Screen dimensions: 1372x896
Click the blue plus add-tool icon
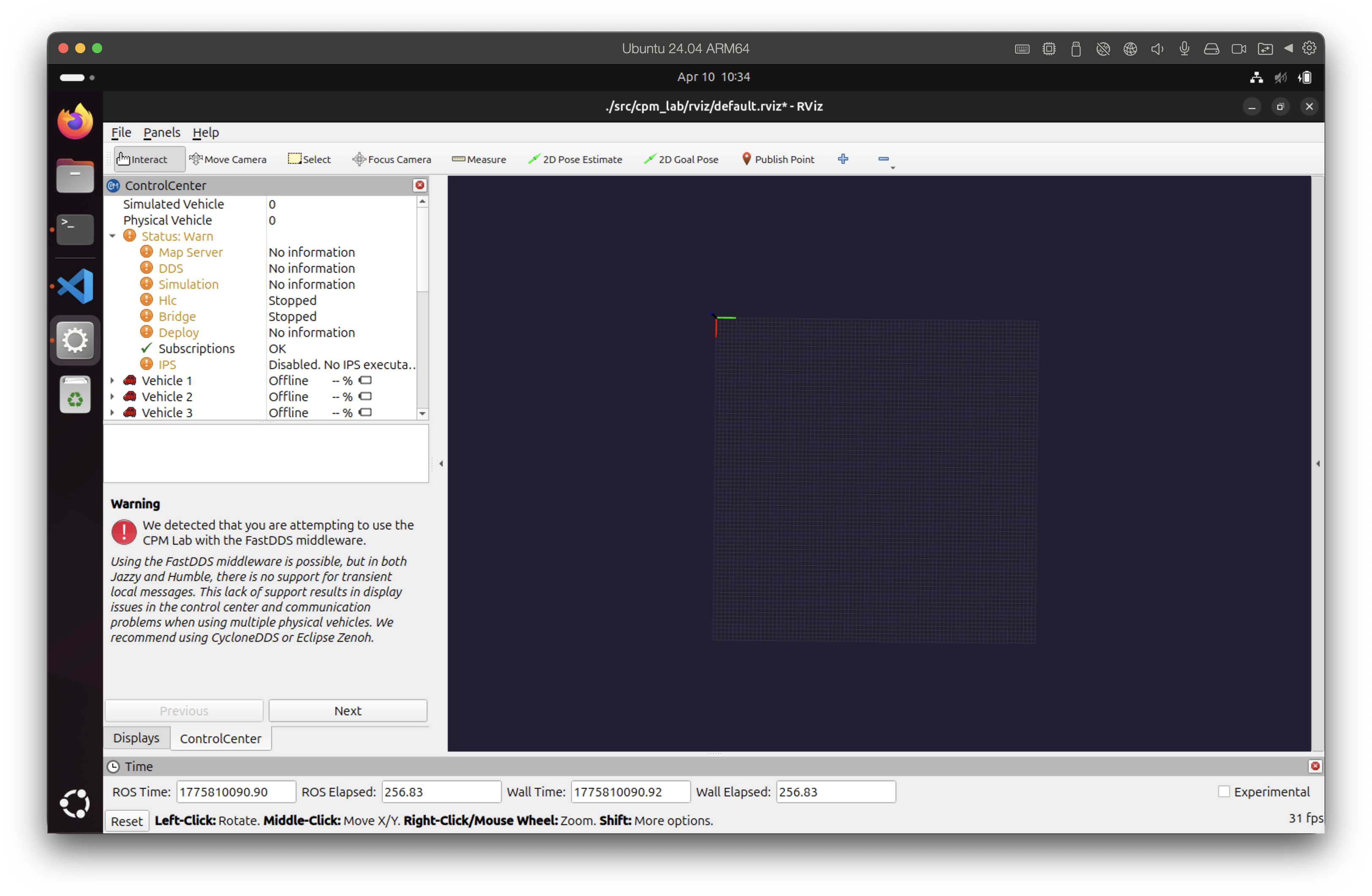pyautogui.click(x=843, y=158)
